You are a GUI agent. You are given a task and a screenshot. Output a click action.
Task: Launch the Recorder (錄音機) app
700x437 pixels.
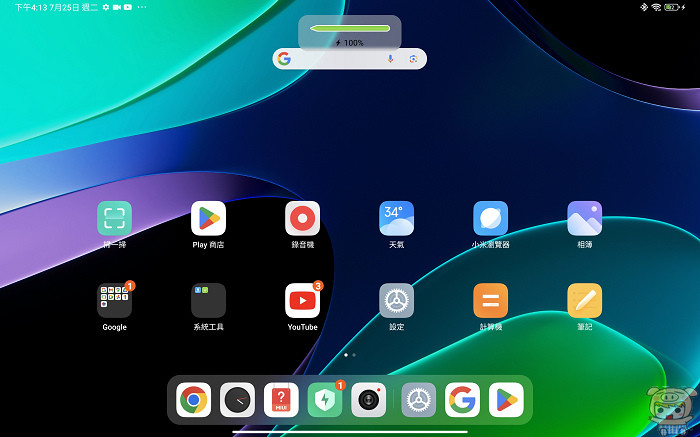303,218
